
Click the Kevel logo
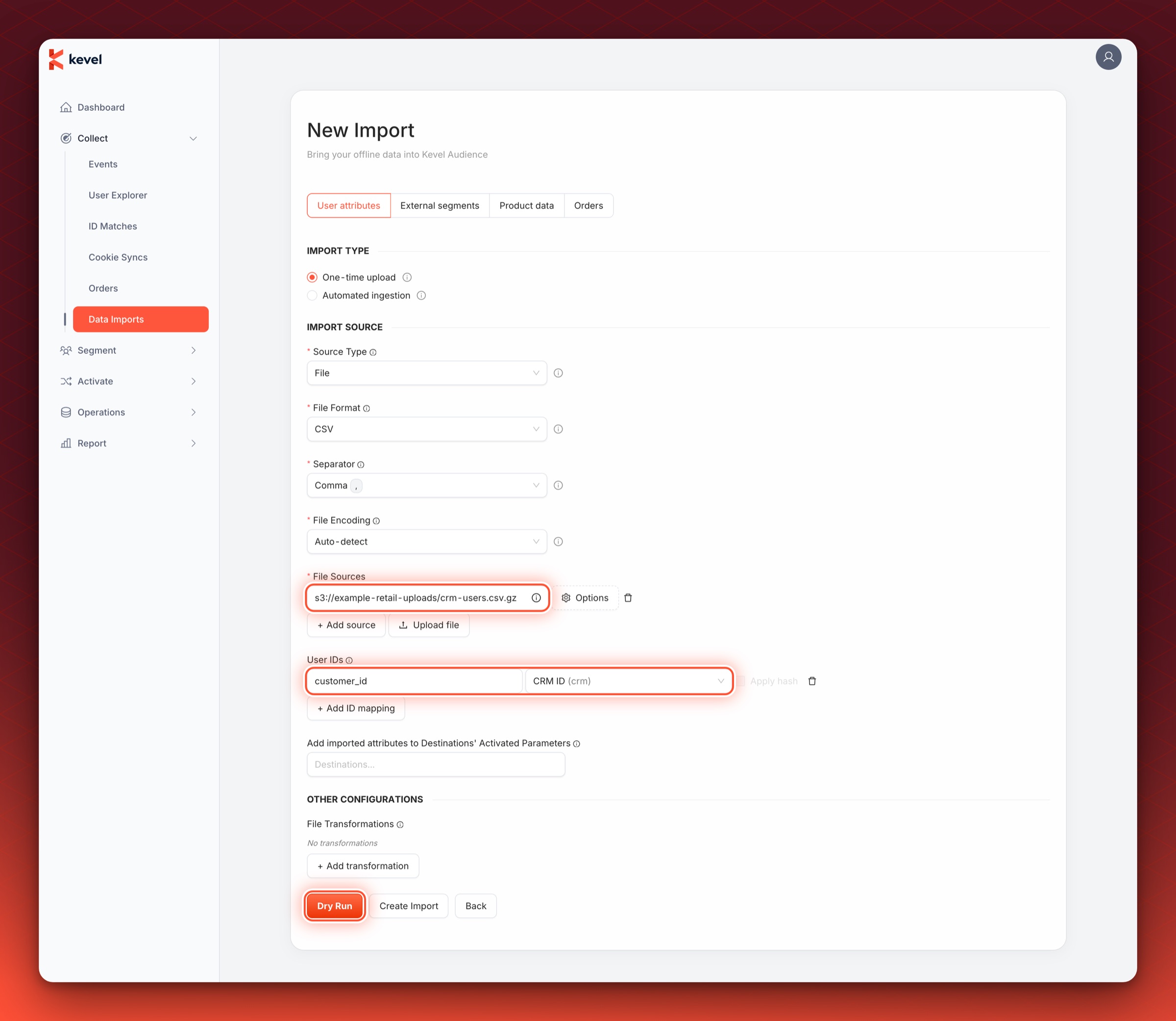tap(75, 59)
